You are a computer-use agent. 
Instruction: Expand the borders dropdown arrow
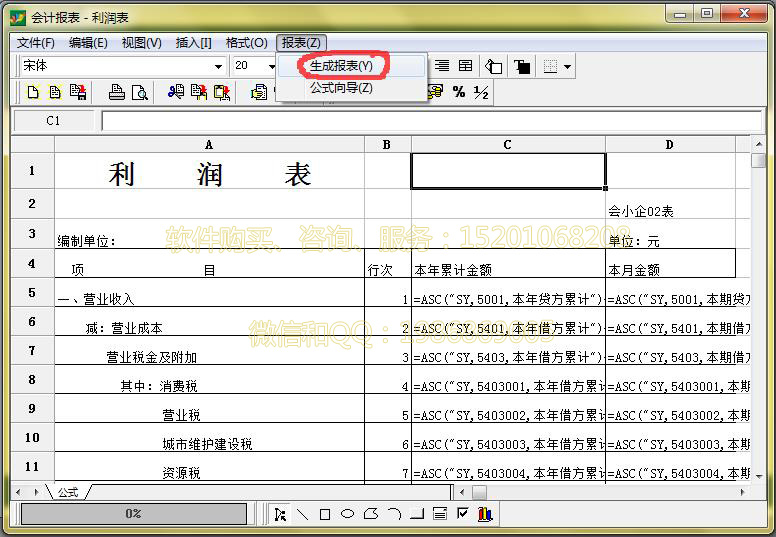(568, 67)
